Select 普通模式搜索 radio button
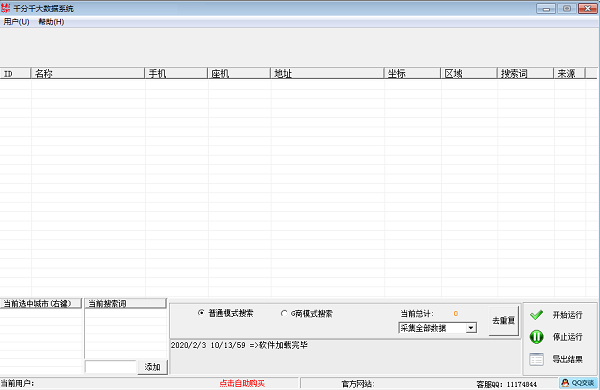The width and height of the screenshot is (600, 390). [x=201, y=313]
